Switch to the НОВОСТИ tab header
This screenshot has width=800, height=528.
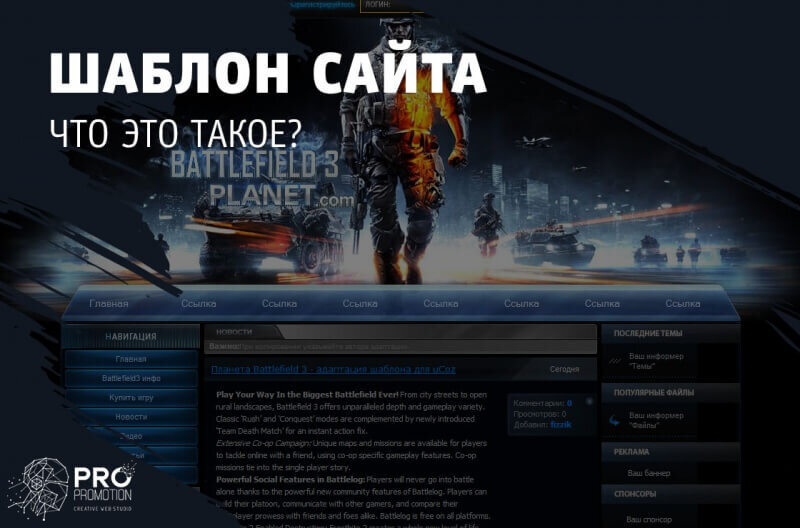pos(234,332)
